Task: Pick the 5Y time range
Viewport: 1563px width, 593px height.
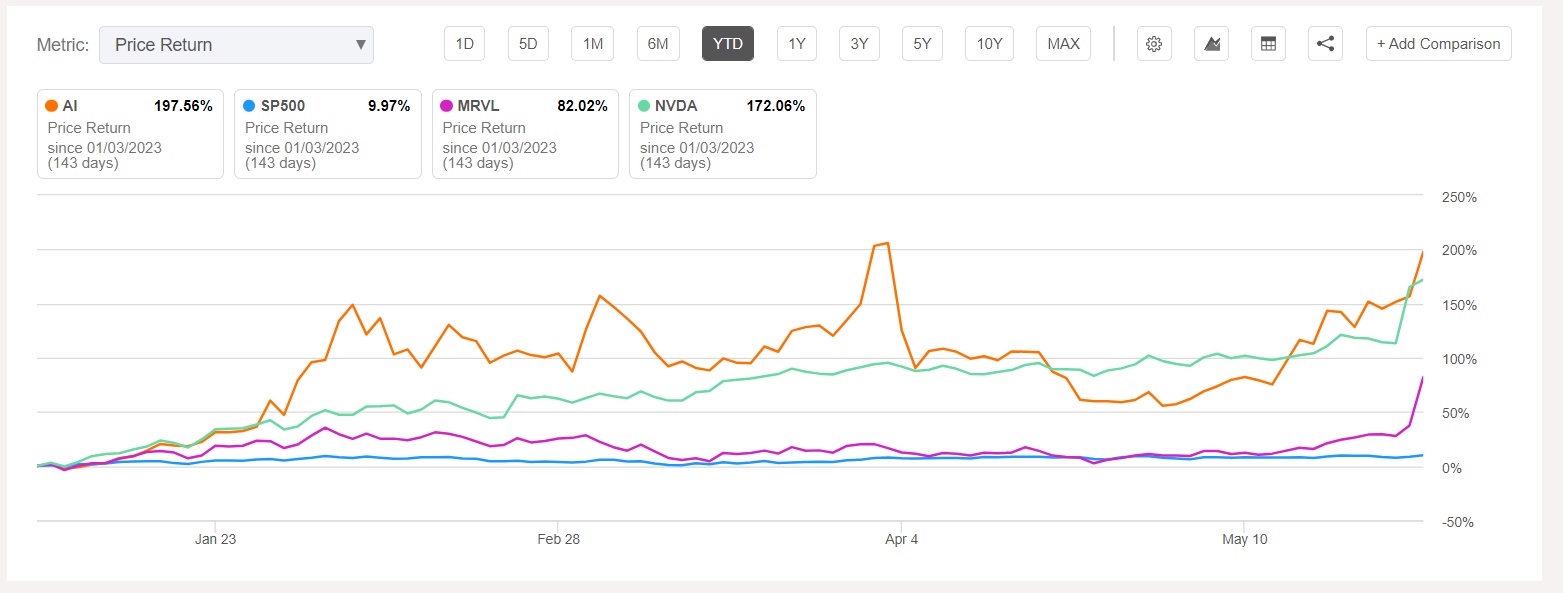Action: click(x=922, y=44)
